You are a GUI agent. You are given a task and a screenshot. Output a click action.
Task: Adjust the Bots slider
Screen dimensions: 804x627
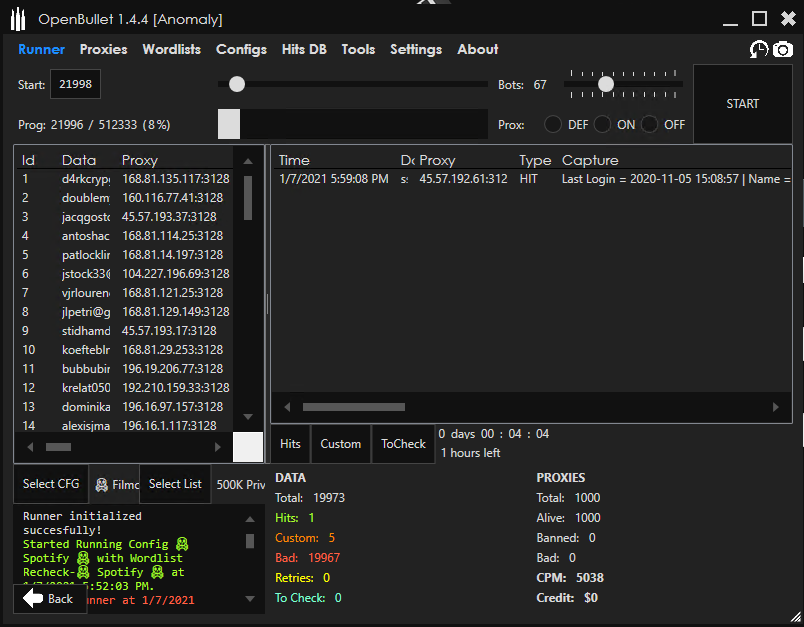coord(606,85)
